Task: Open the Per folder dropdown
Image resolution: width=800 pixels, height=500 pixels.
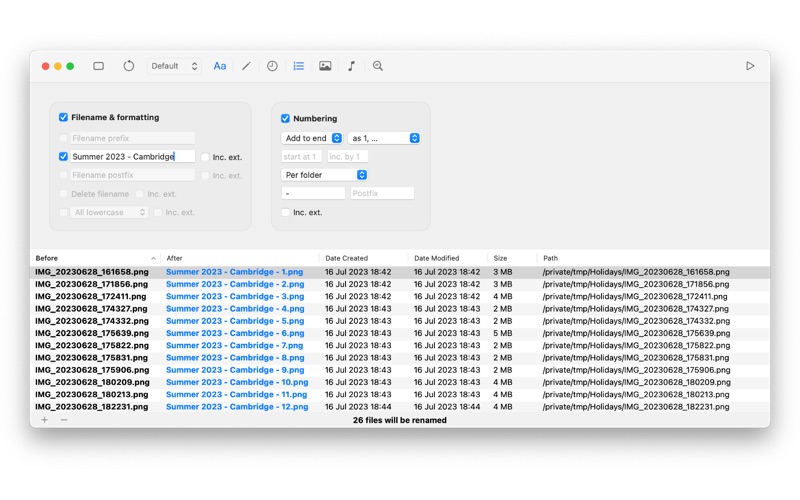Action: coord(324,175)
